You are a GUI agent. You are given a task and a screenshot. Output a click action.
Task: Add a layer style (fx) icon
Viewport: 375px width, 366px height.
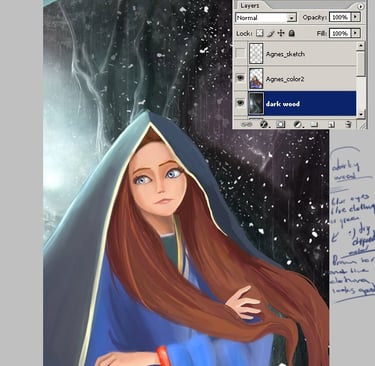tap(264, 124)
